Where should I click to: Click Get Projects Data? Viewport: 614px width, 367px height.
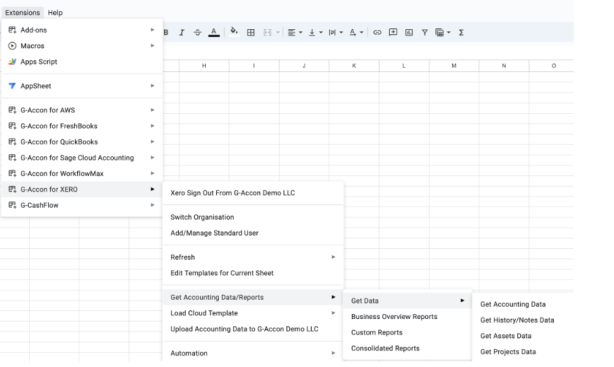tap(508, 352)
